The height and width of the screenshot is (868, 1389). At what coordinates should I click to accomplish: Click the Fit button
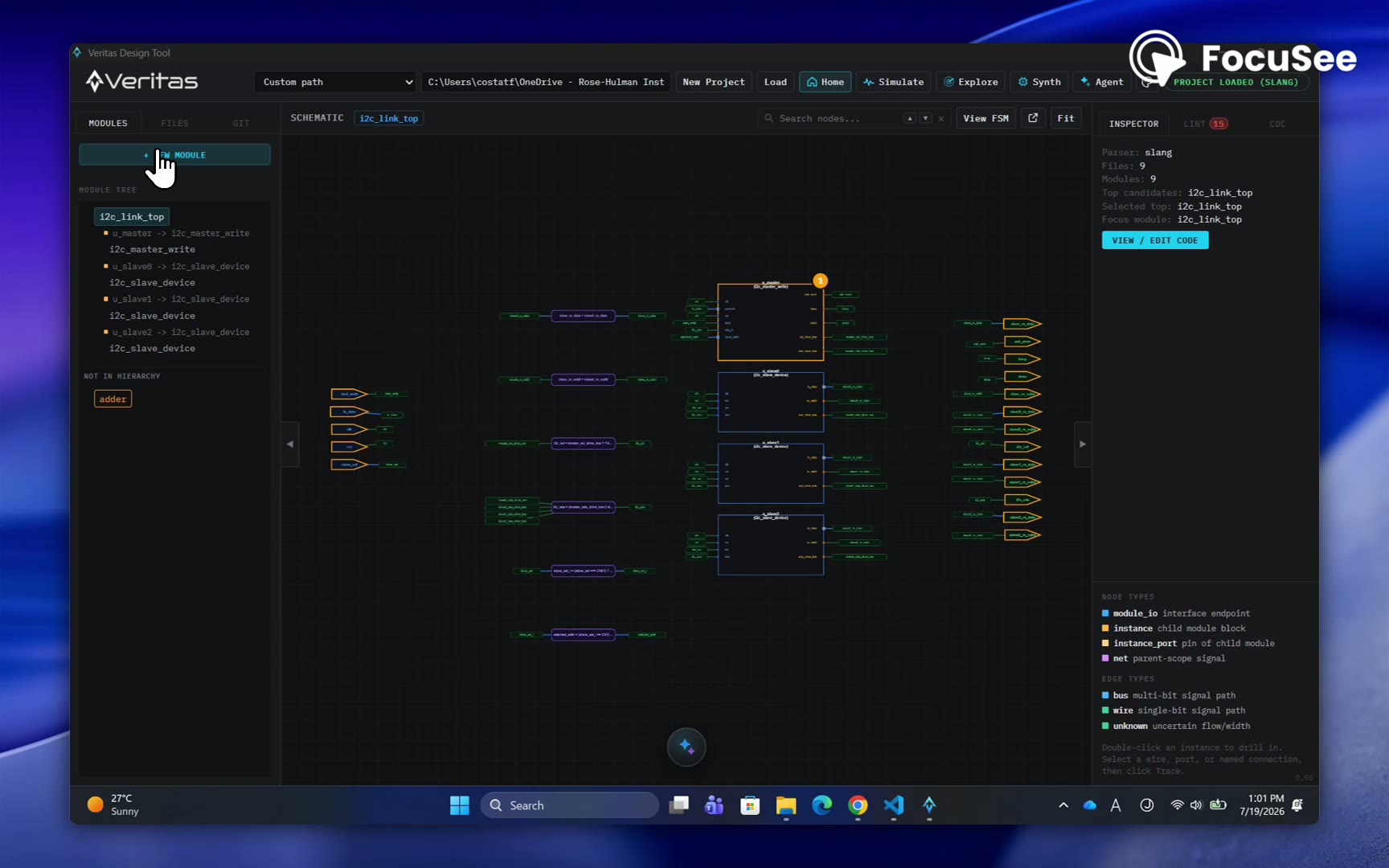[1065, 118]
